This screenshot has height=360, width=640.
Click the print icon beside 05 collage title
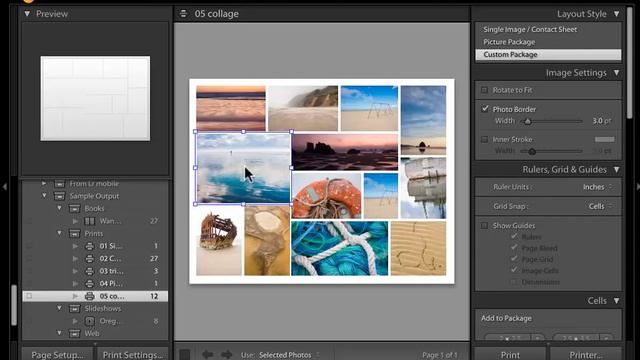[183, 13]
